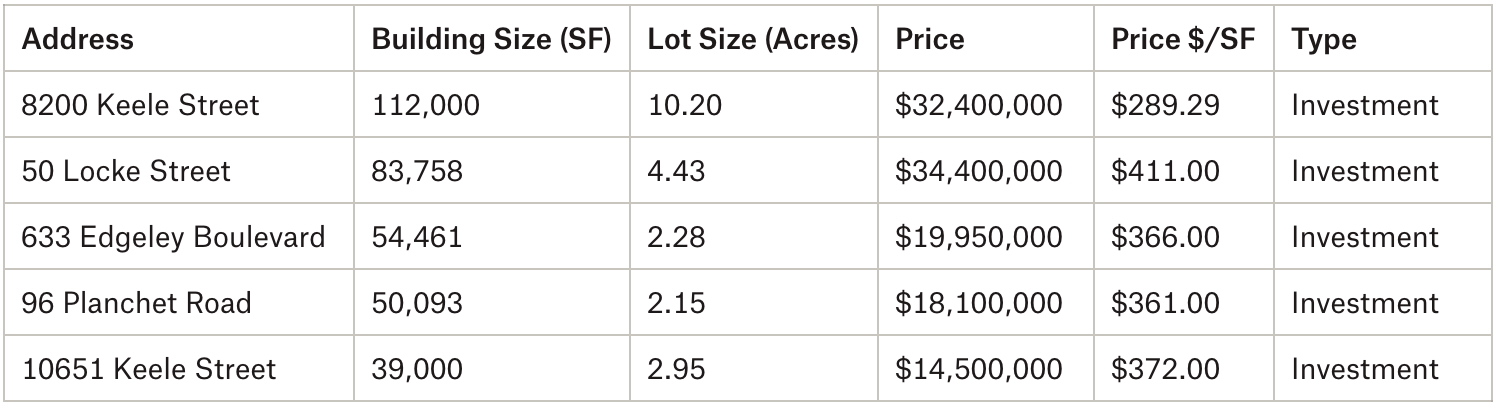Select the 96 Planchet Road cell

tap(136, 303)
